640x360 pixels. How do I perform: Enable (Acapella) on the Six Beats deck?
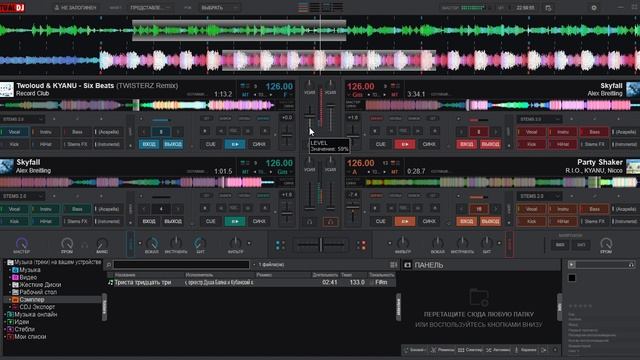[x=108, y=132]
